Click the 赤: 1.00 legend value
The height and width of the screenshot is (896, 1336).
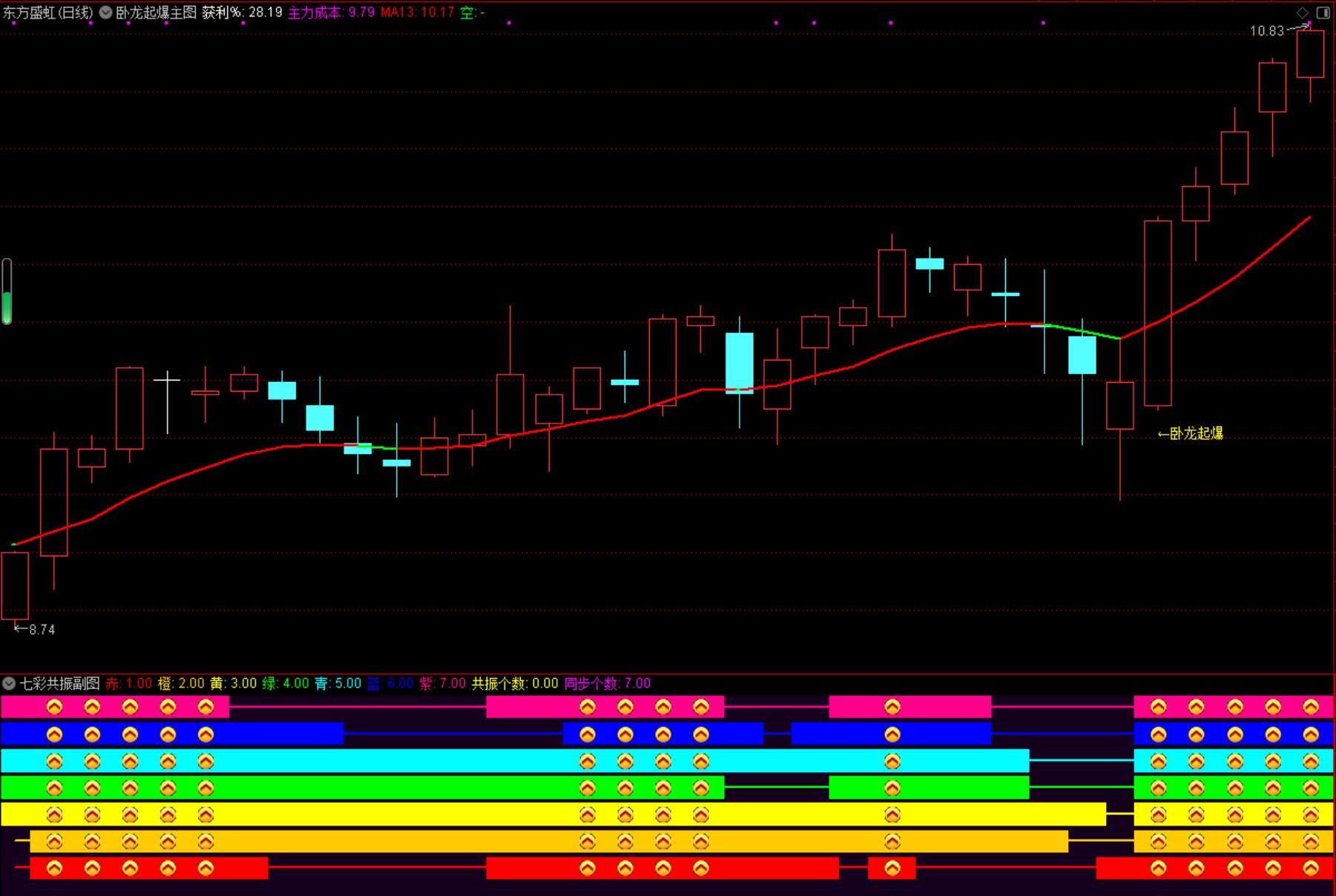128,683
